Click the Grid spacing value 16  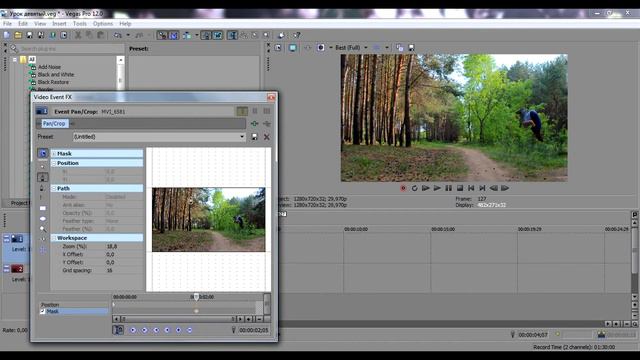pyautogui.click(x=109, y=270)
